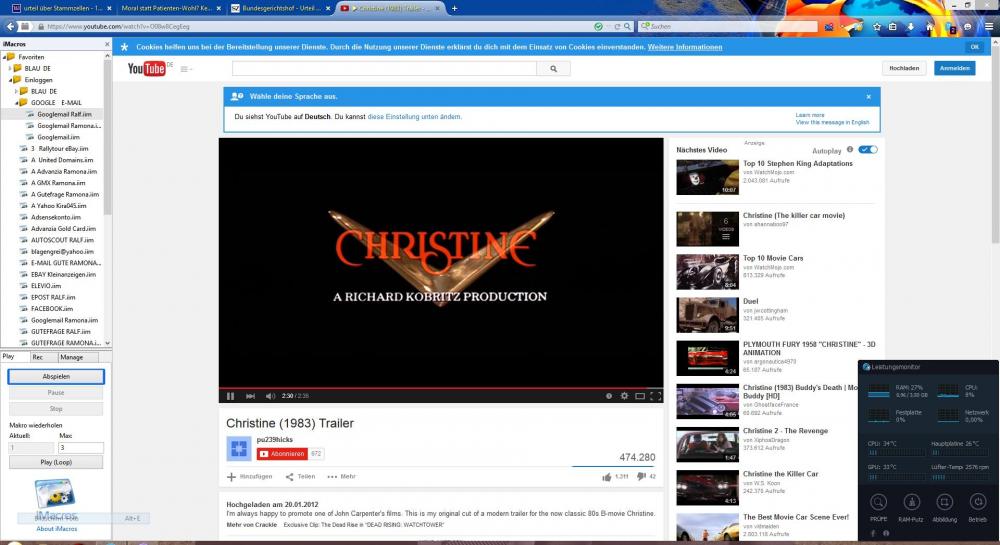Click the Hochladen upload button
This screenshot has height=545, width=1000.
coord(904,68)
